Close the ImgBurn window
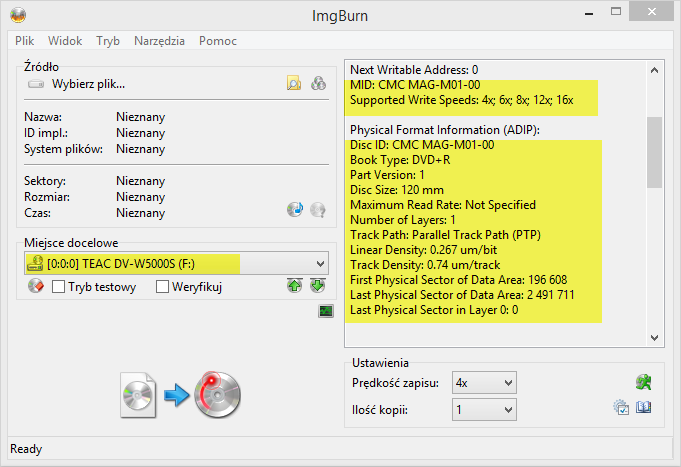681x467 pixels. pos(651,12)
